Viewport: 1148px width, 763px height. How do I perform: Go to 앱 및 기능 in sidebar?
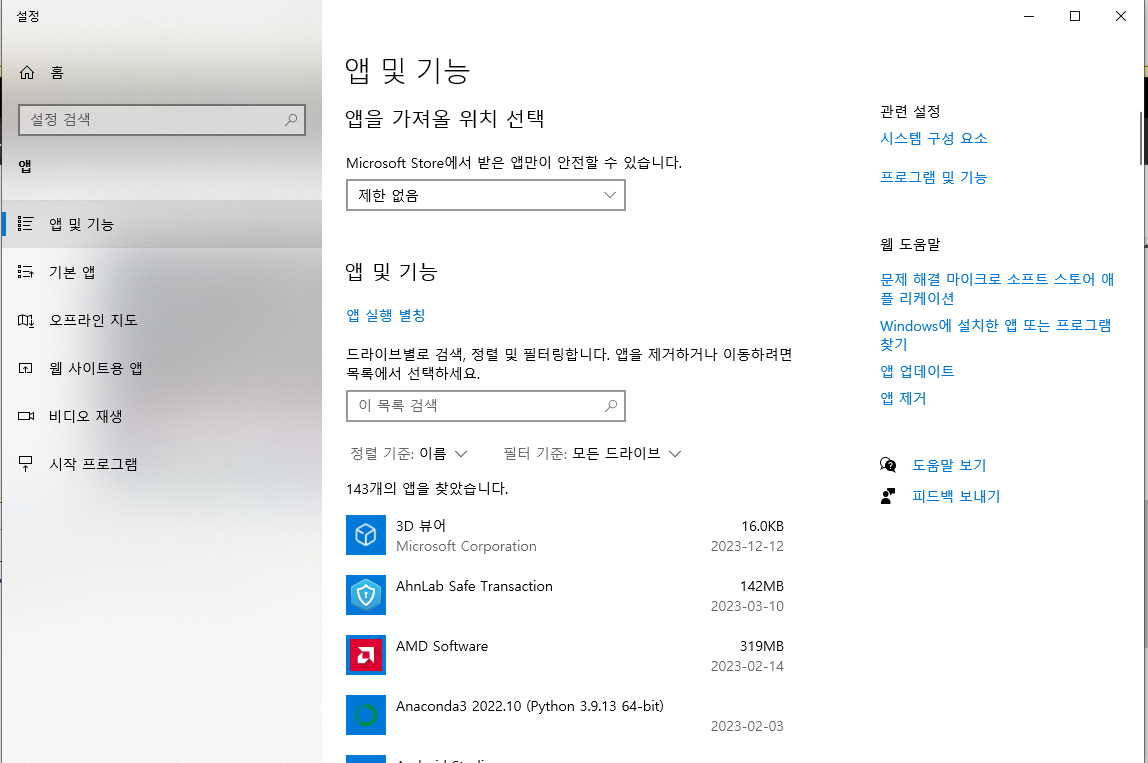pyautogui.click(x=162, y=224)
